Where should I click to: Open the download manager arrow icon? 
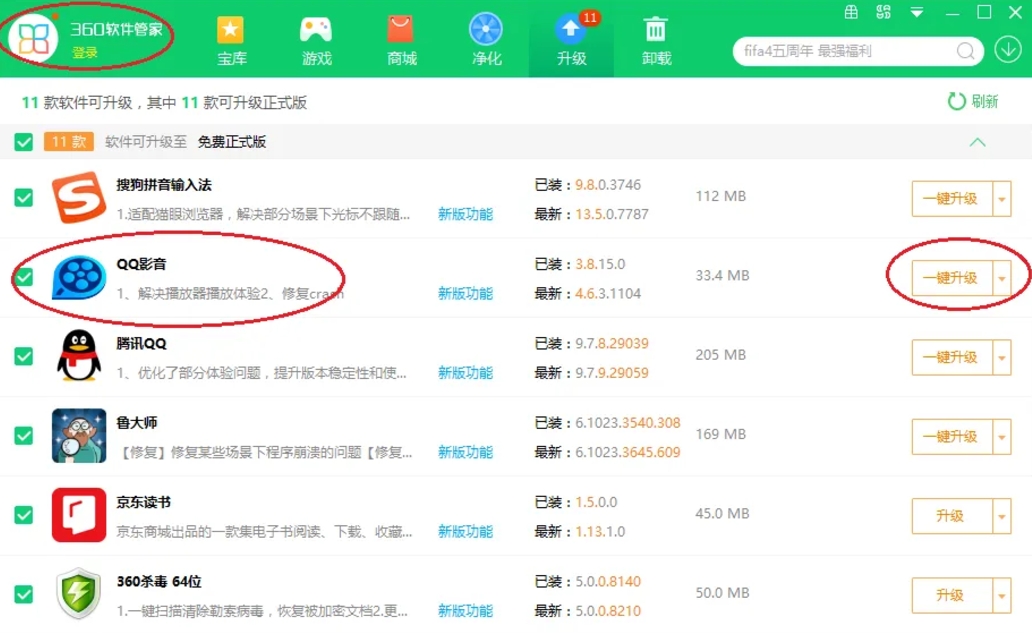pyautogui.click(x=1010, y=50)
